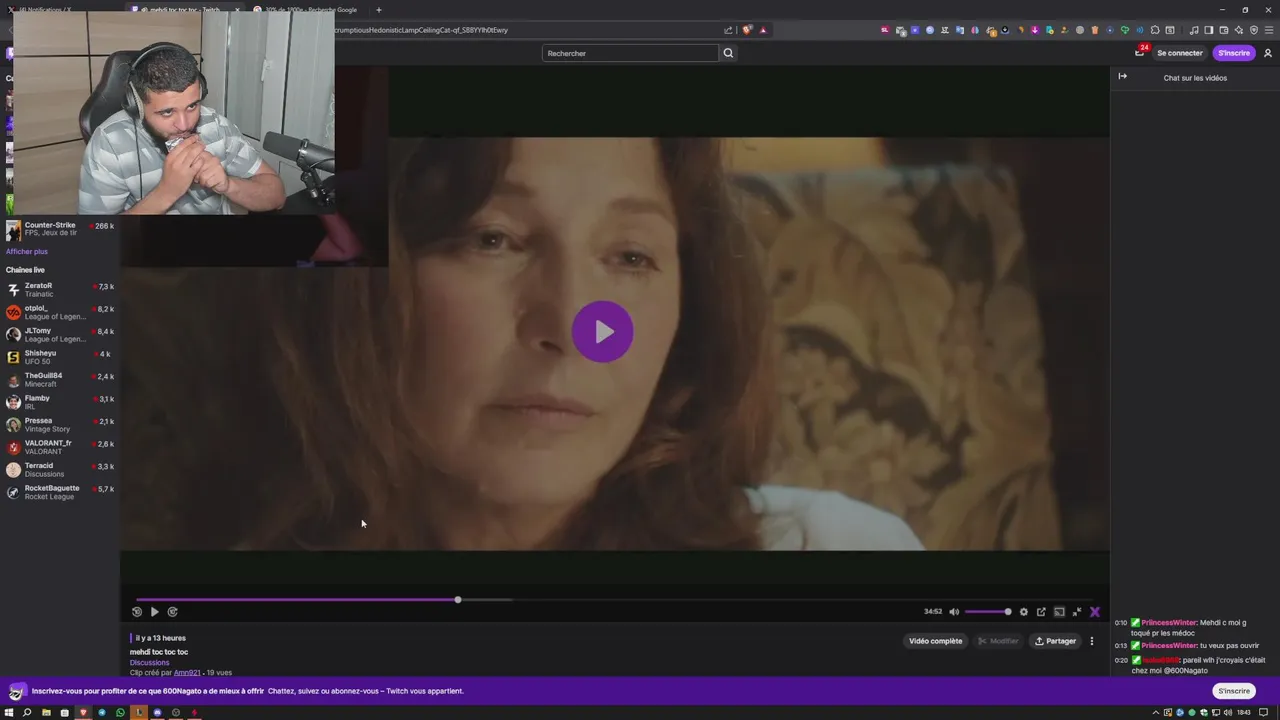Click the share page icon in address bar

point(727,29)
